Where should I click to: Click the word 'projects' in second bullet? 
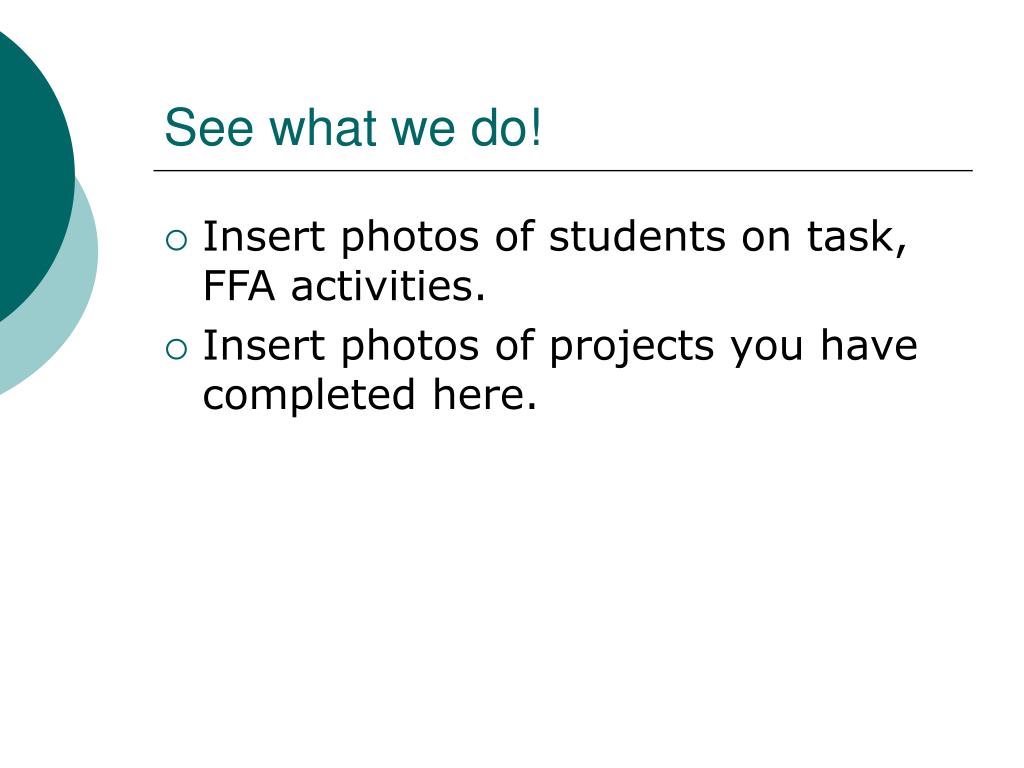click(632, 347)
